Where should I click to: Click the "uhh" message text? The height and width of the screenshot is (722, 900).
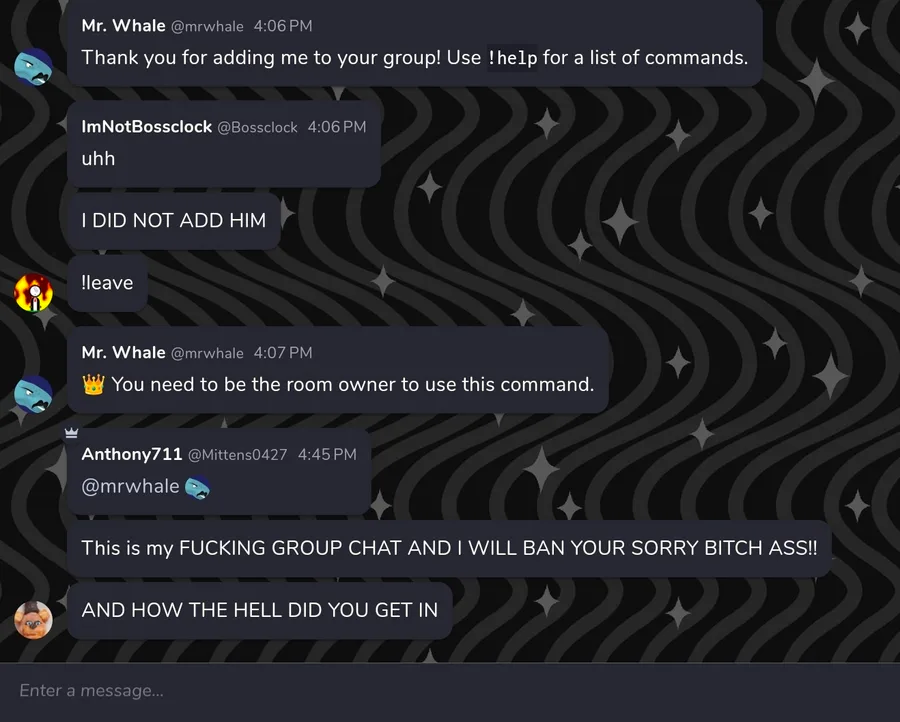click(98, 159)
